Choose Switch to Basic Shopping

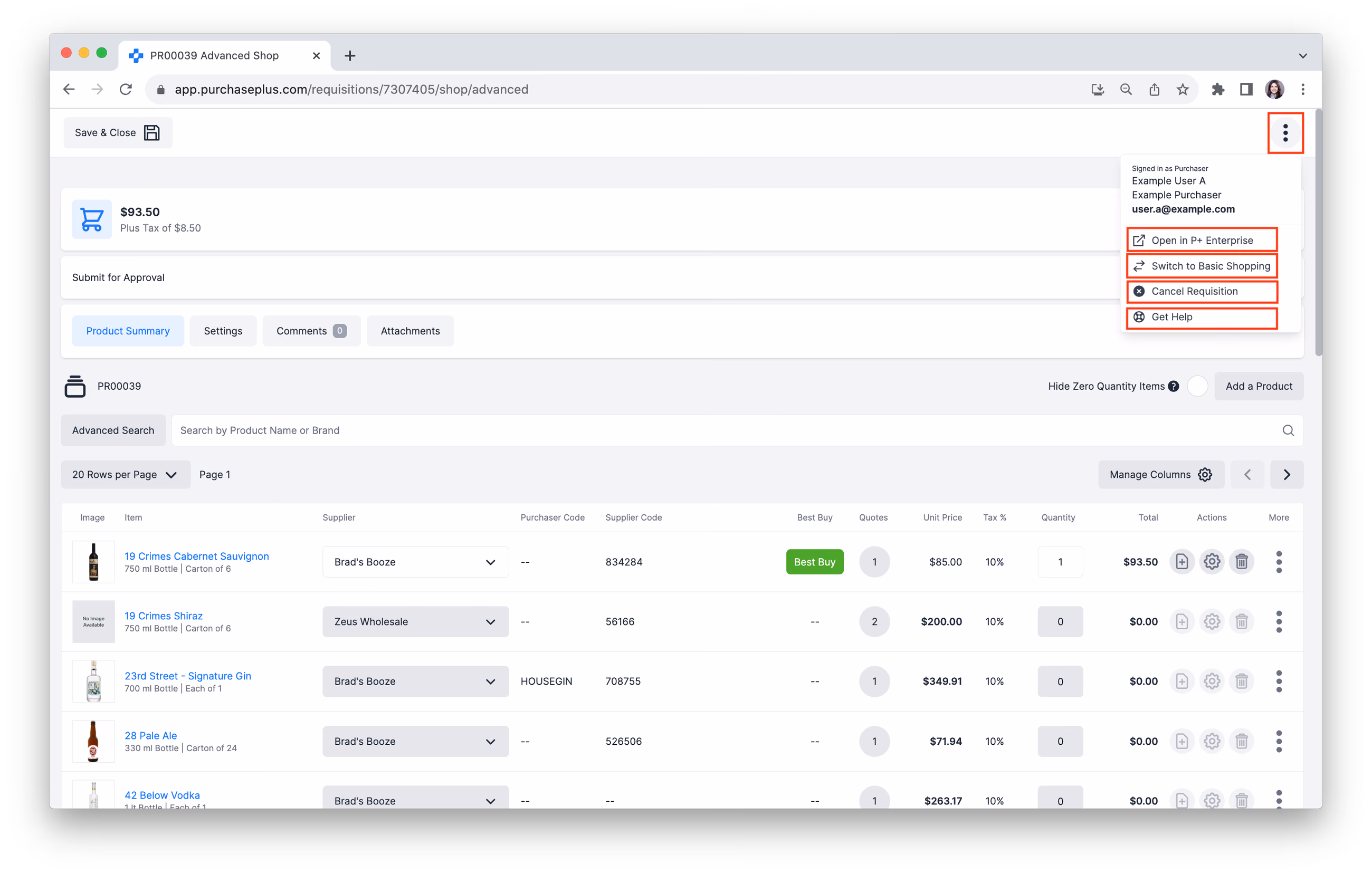[x=1202, y=266]
